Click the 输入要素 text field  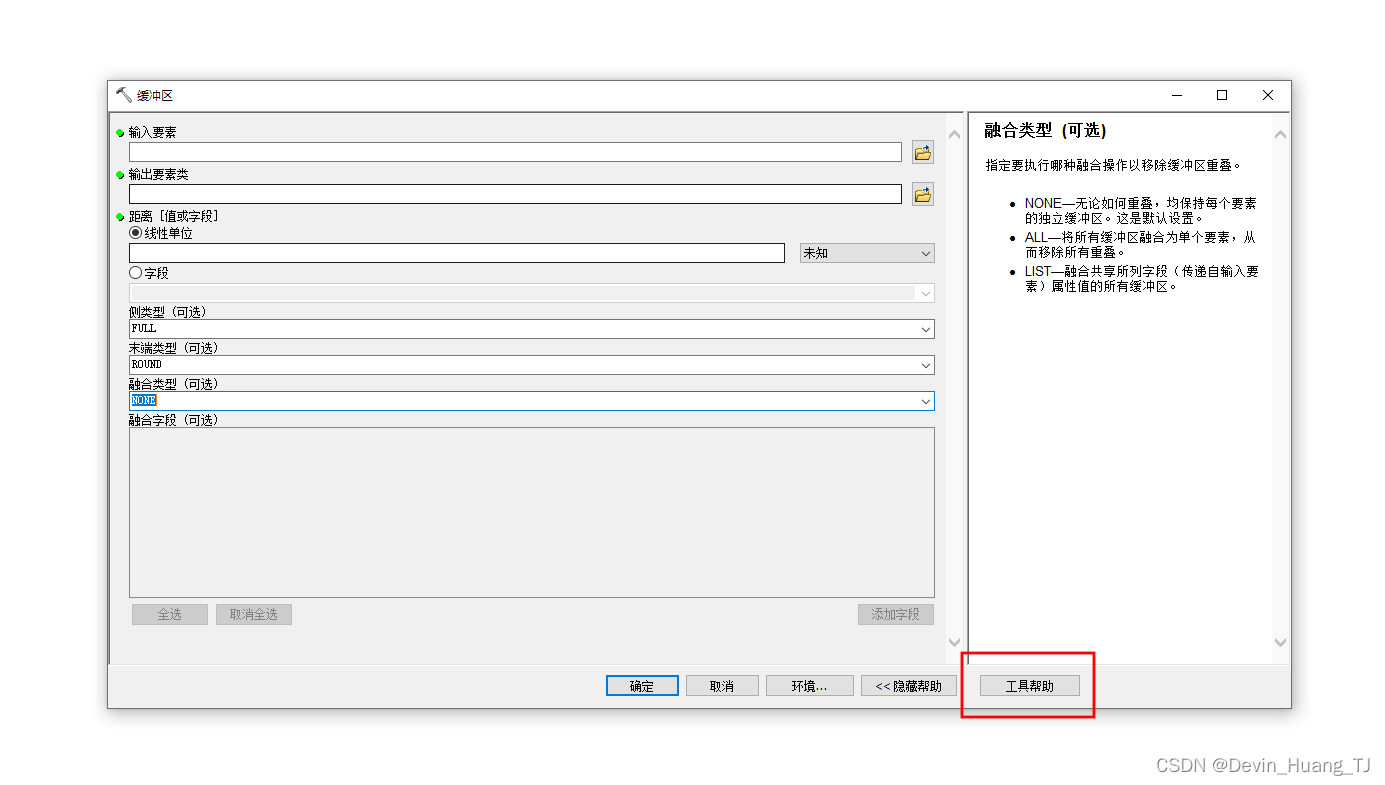pyautogui.click(x=515, y=152)
